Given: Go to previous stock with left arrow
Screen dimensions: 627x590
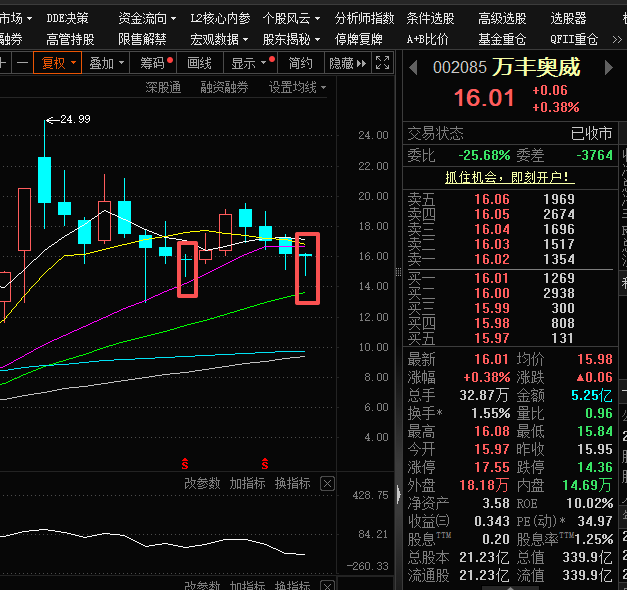Looking at the screenshot, I should (413, 67).
